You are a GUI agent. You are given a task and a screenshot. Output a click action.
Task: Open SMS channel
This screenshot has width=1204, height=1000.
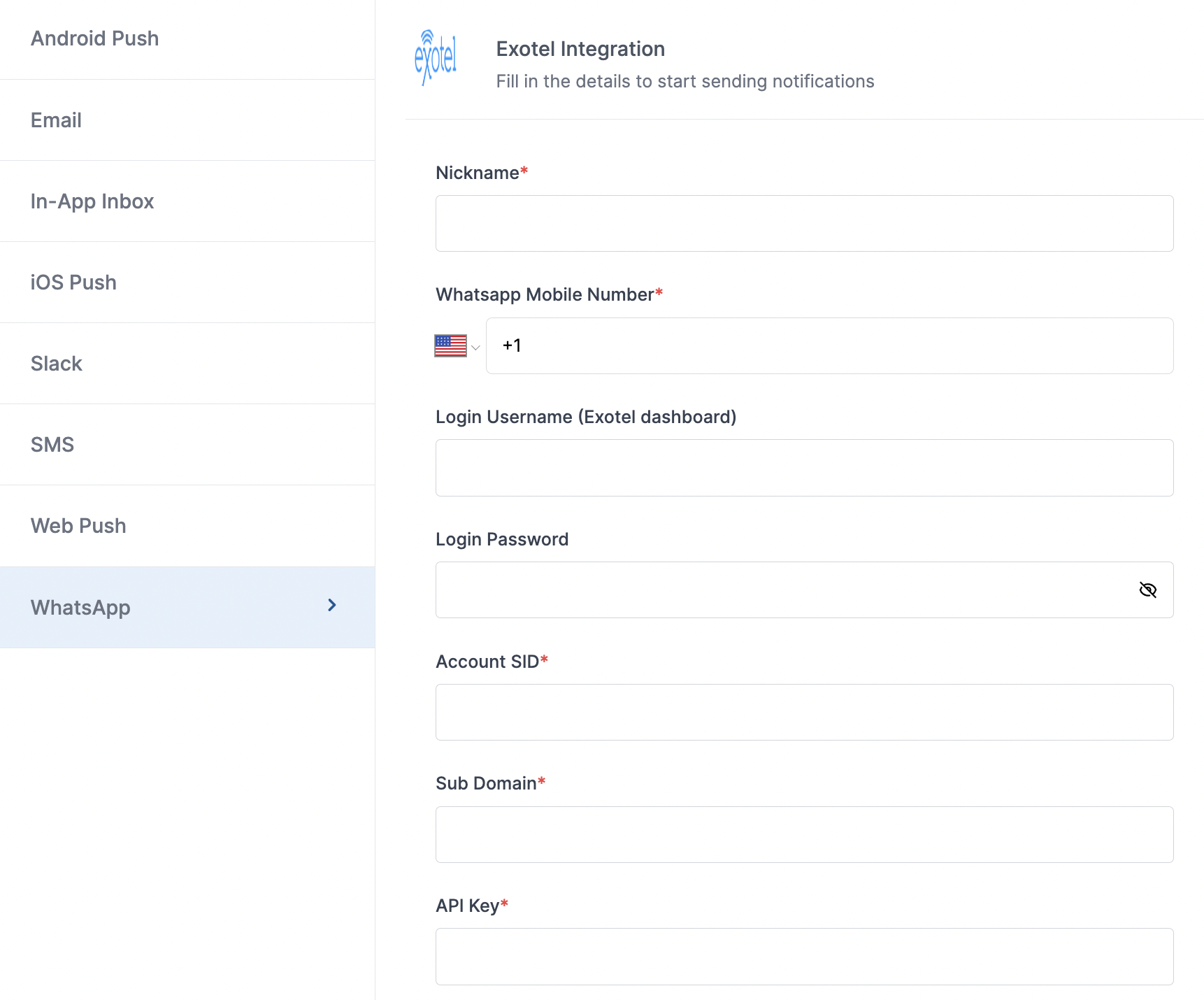click(x=187, y=445)
